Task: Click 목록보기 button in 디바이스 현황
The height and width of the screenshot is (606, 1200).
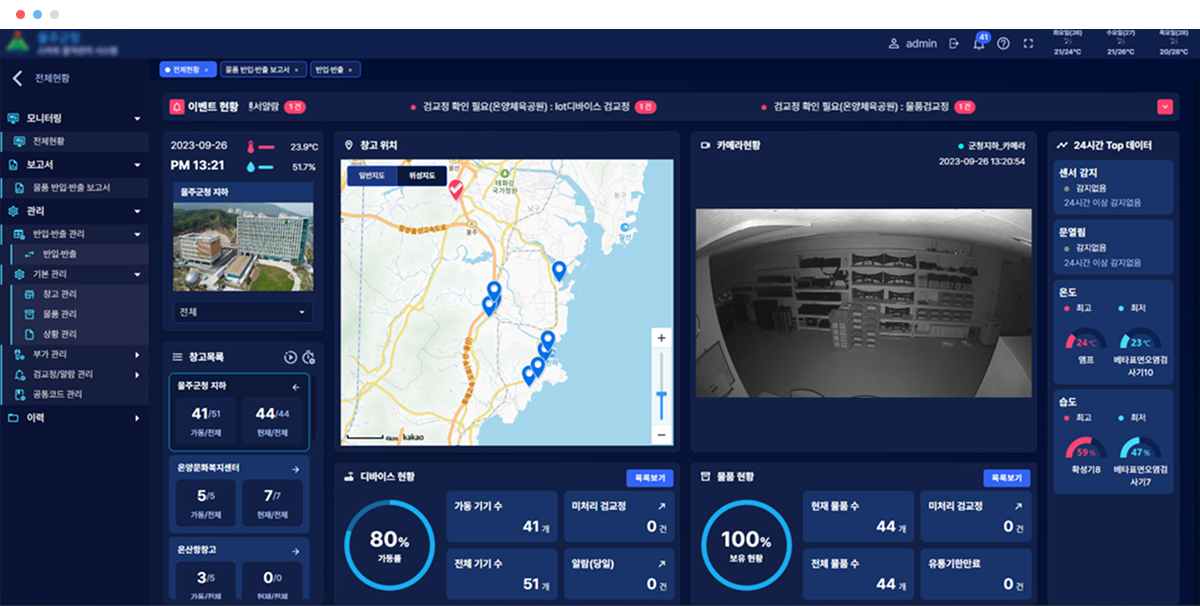Action: pyautogui.click(x=650, y=478)
